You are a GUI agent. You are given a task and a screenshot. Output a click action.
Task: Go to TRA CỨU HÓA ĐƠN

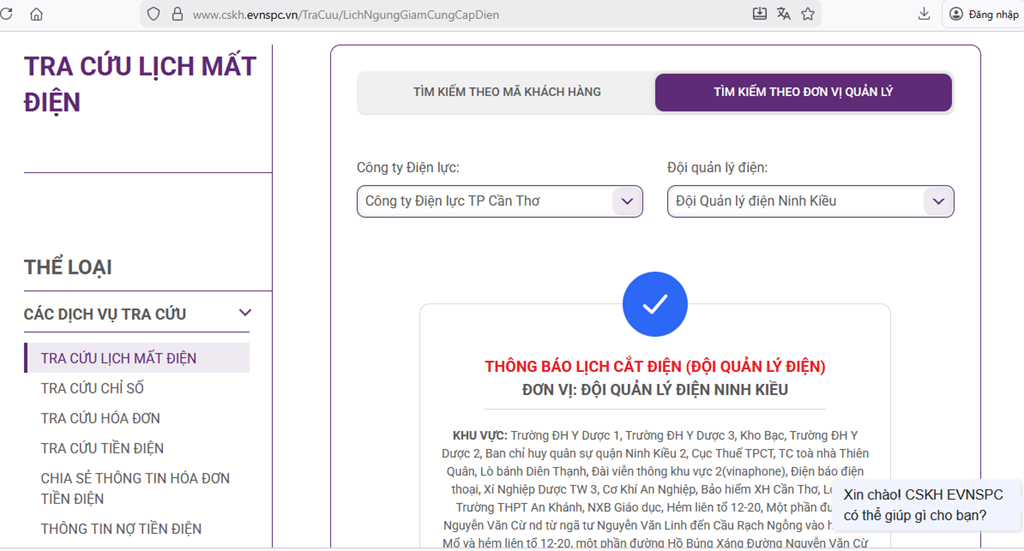100,418
